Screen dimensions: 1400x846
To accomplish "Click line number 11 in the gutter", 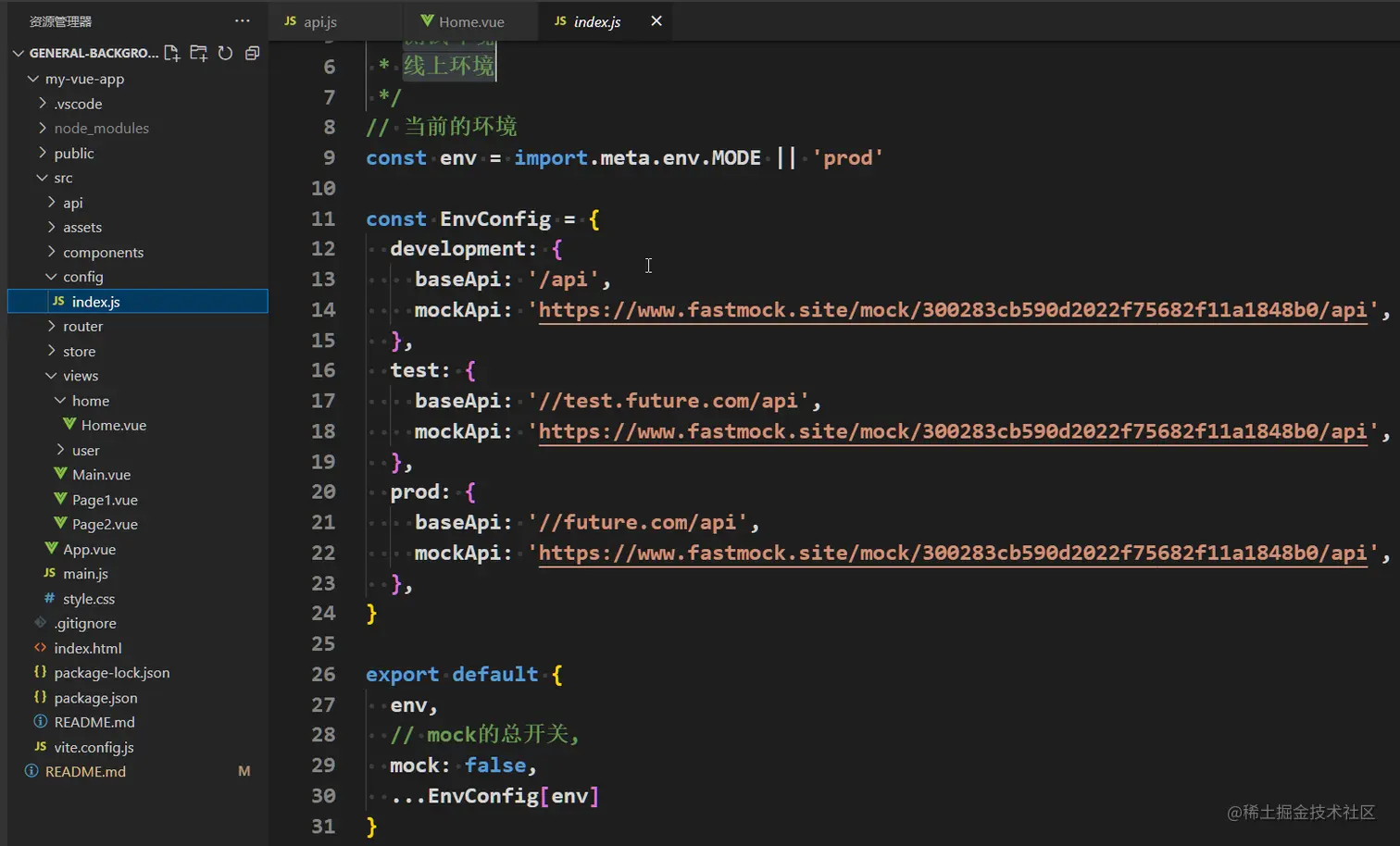I will [x=323, y=218].
